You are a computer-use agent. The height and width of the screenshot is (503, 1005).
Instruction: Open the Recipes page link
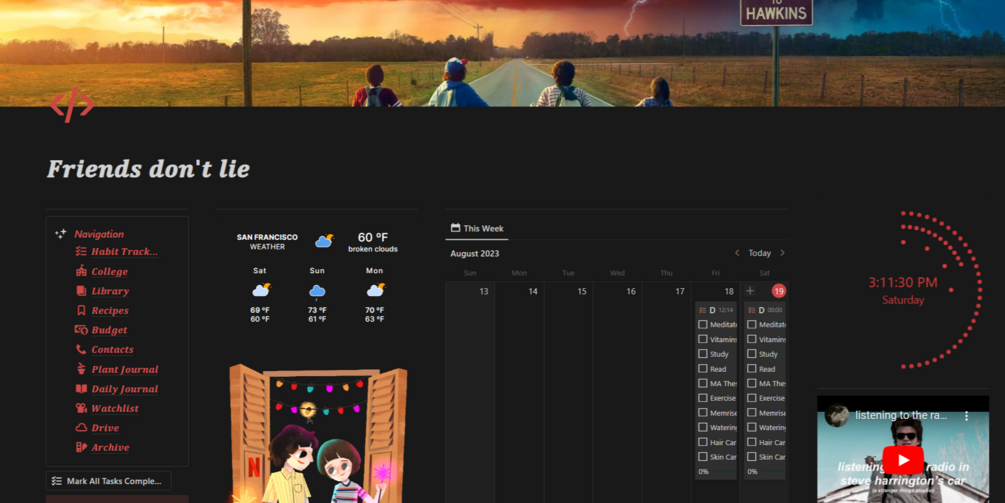tap(110, 311)
